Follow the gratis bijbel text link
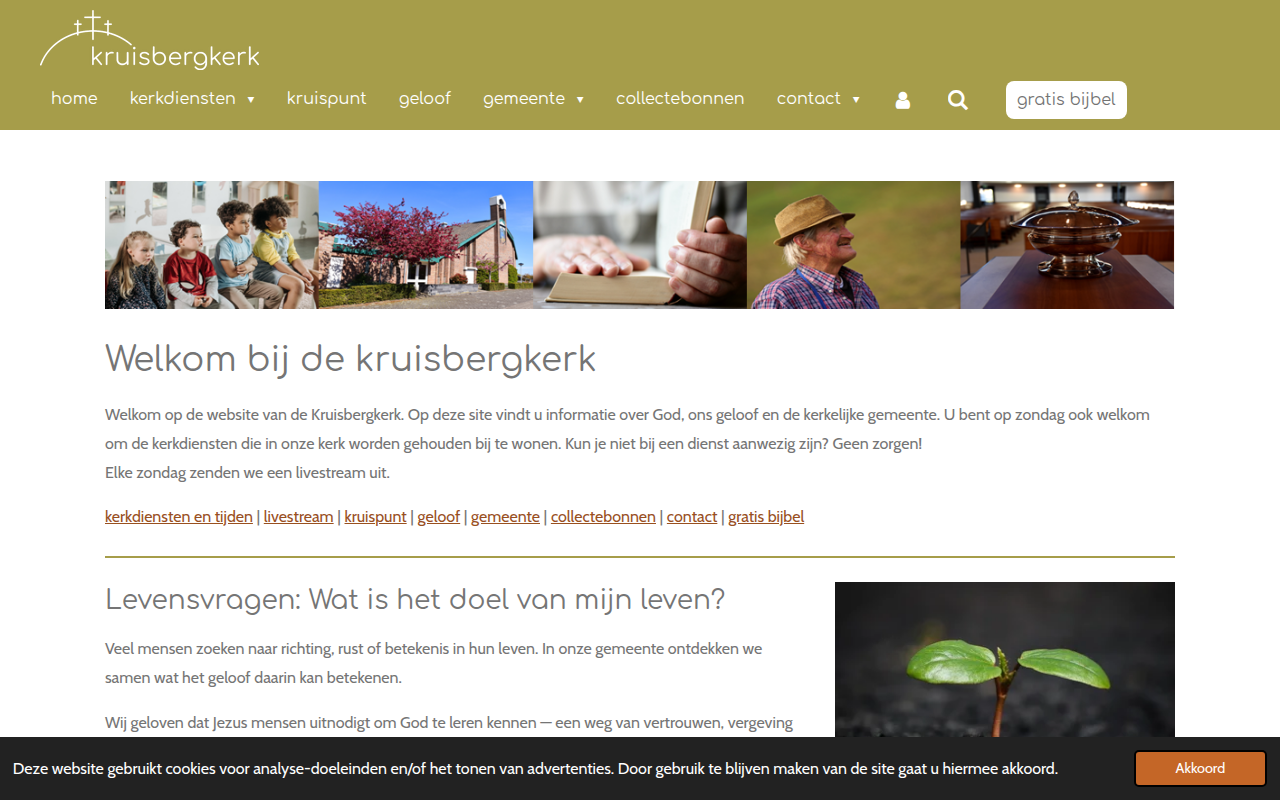 (x=766, y=517)
